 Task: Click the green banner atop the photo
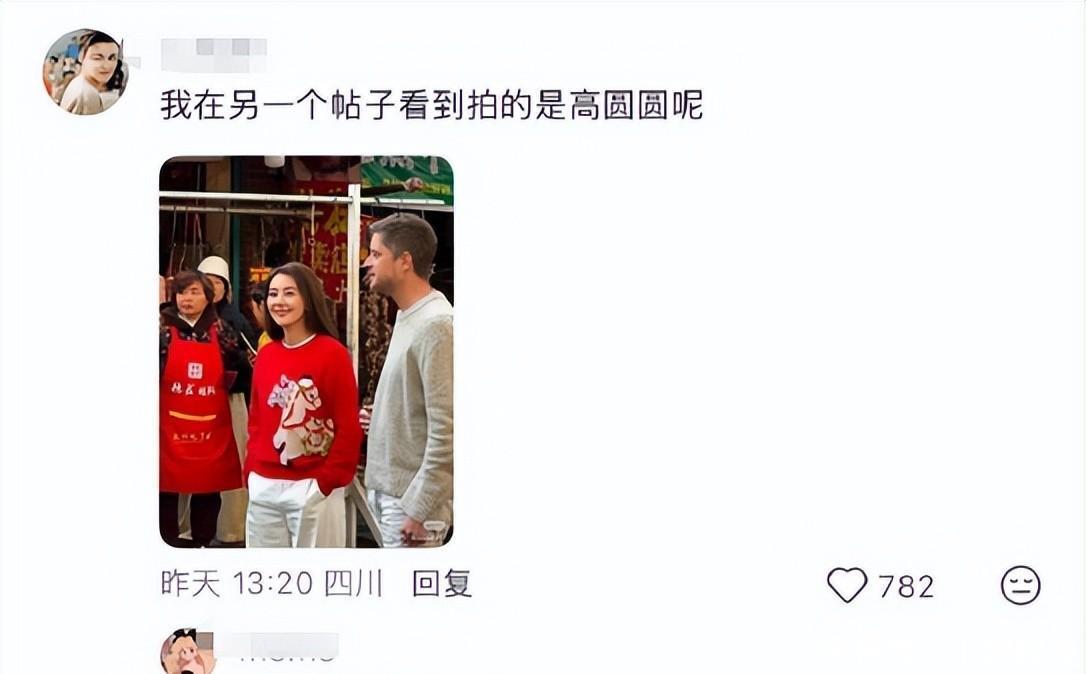coord(407,175)
